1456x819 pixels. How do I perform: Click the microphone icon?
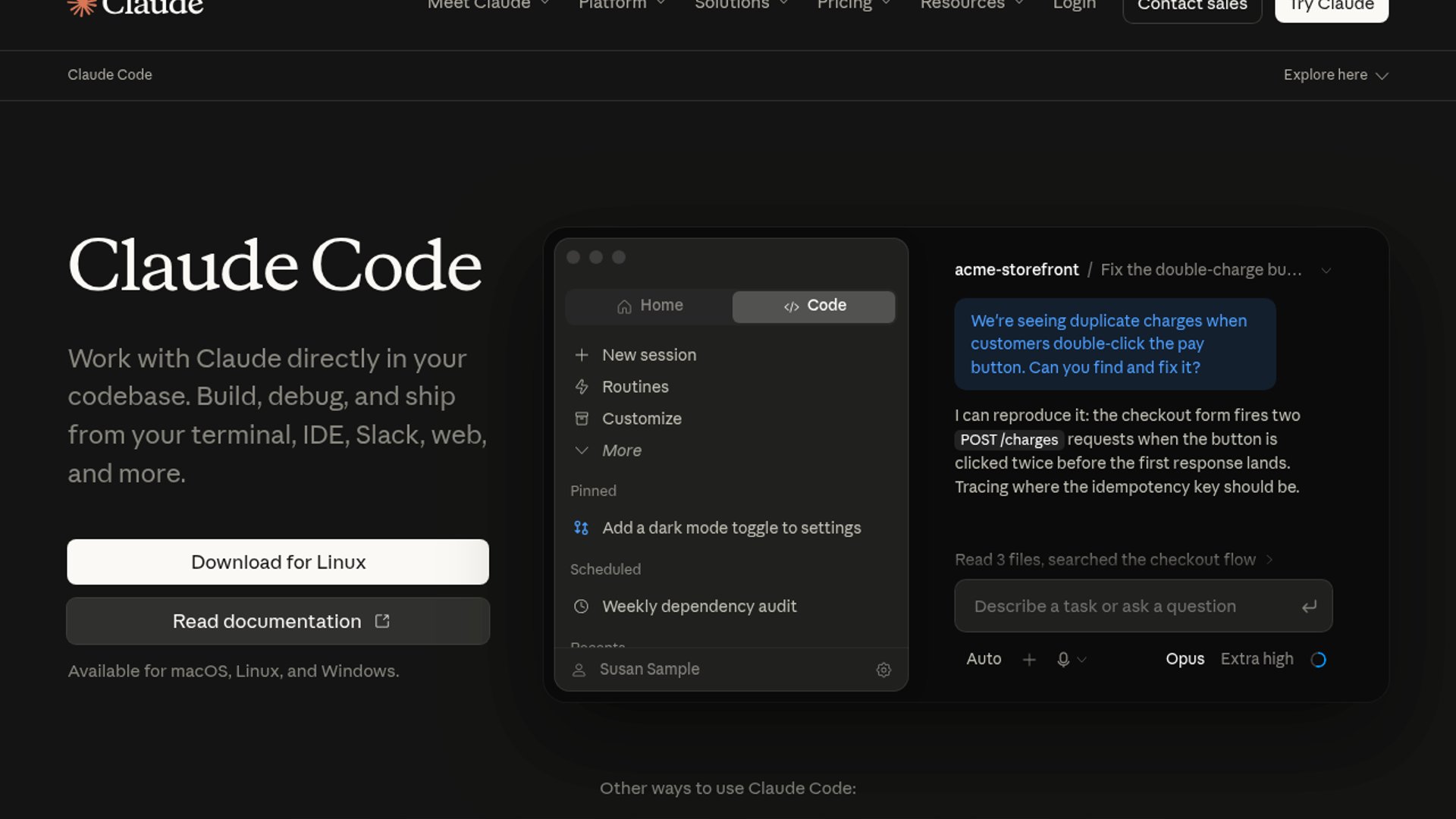click(x=1063, y=660)
